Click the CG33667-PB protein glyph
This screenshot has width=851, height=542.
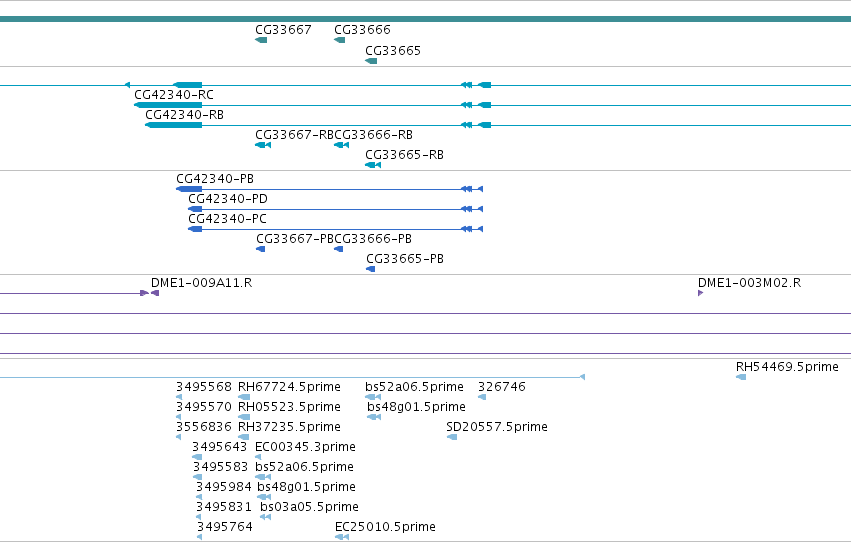point(261,250)
